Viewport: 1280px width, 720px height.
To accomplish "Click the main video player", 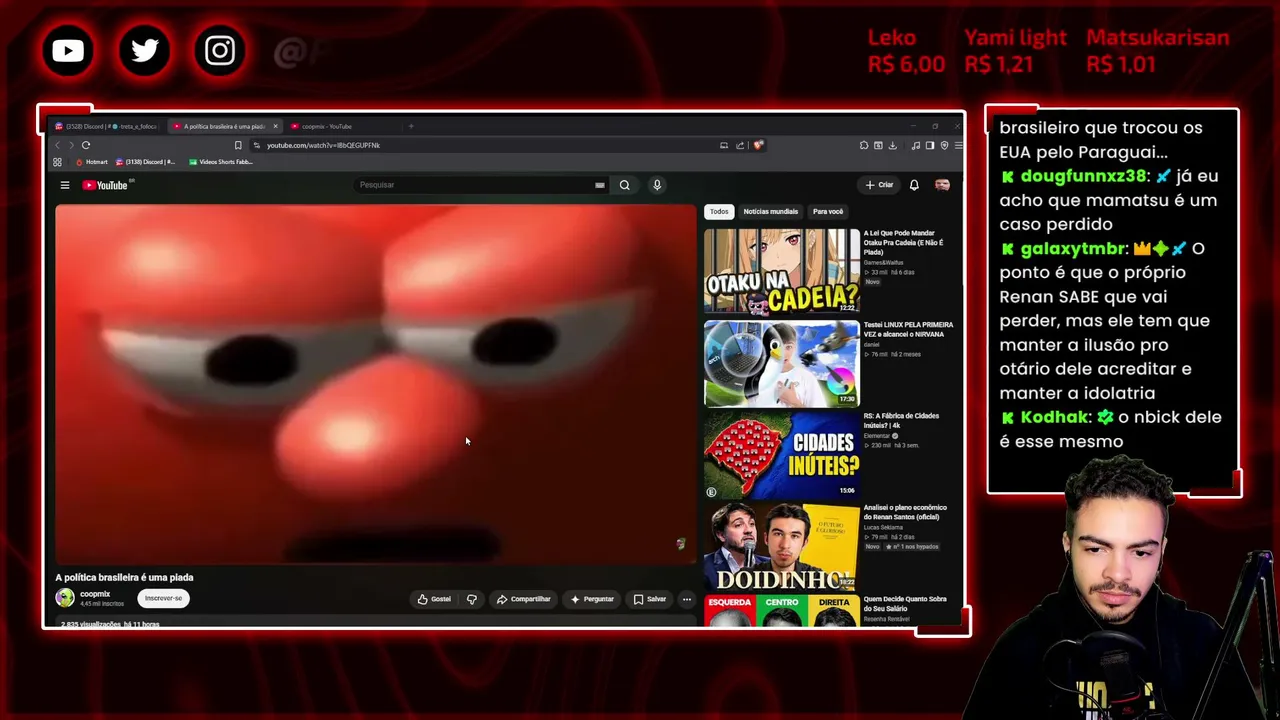I will [375, 384].
